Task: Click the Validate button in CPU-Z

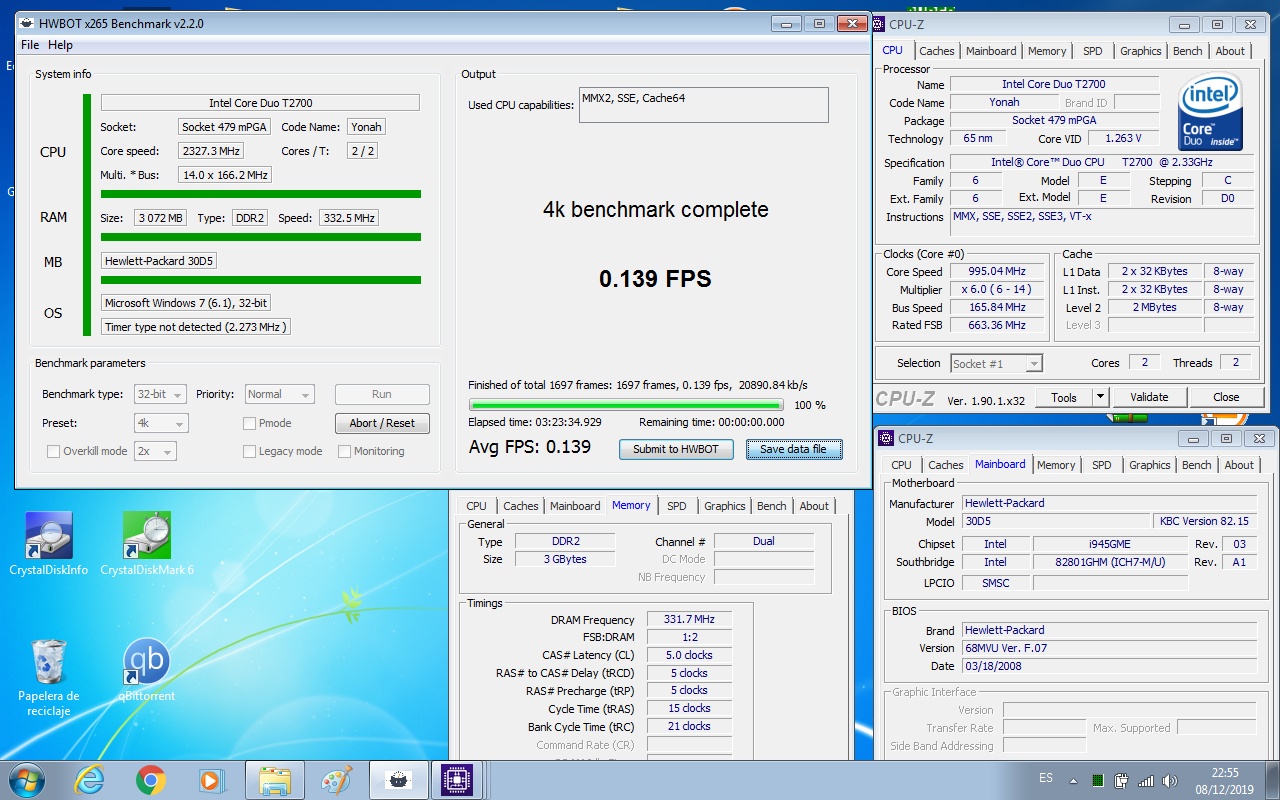Action: tap(1149, 397)
